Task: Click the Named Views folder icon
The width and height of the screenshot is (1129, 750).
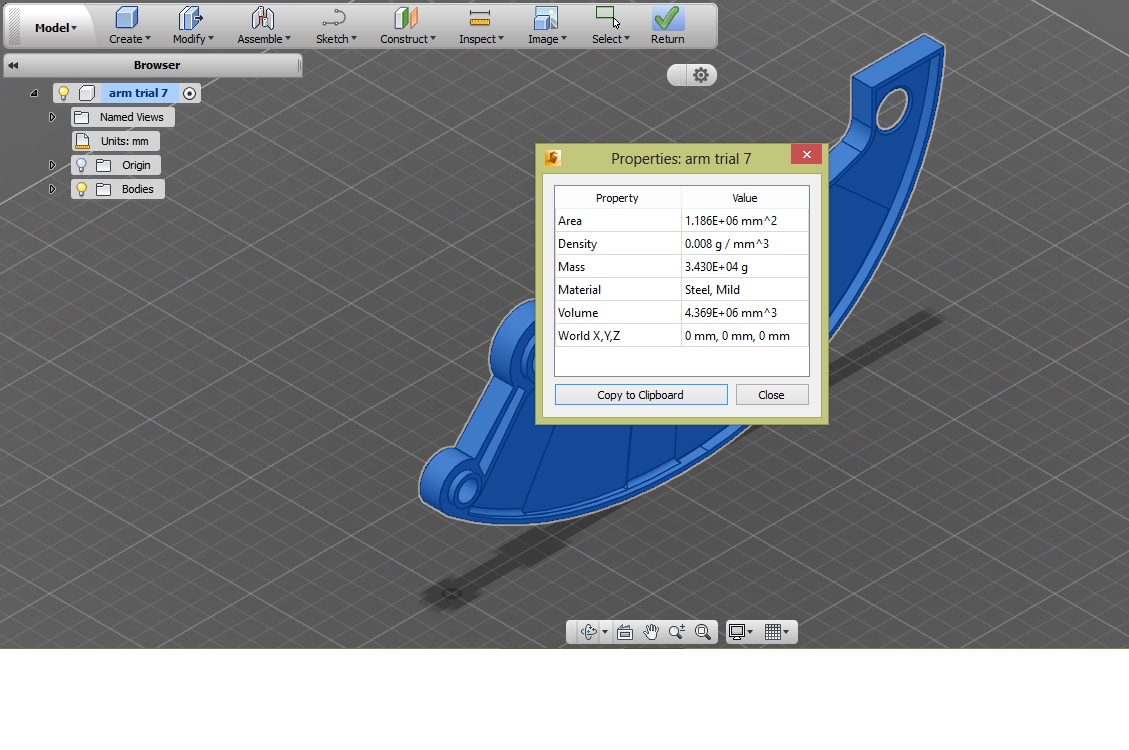Action: tap(82, 117)
